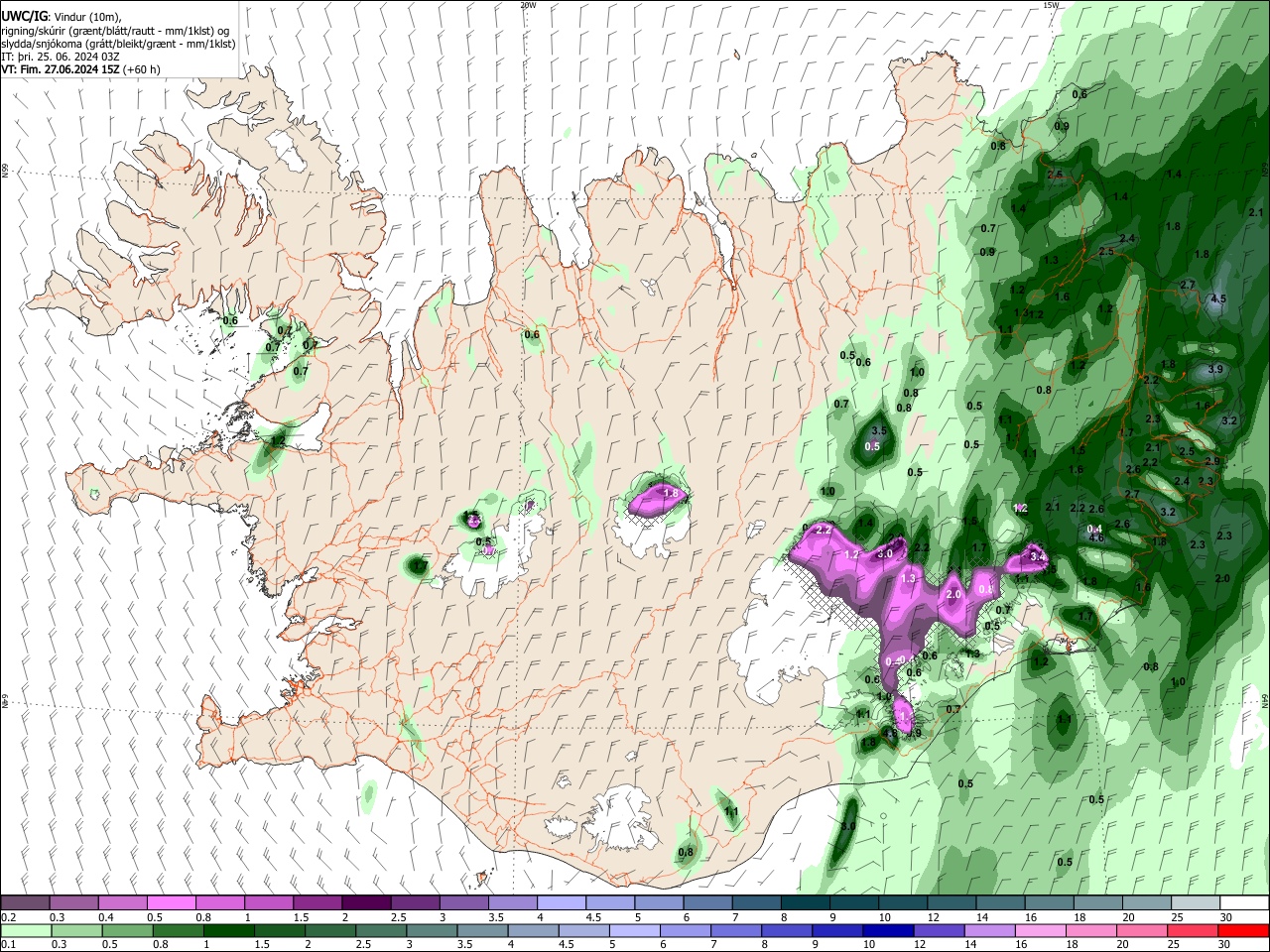Click the map value "3.4" on pink patch

coord(1039,557)
